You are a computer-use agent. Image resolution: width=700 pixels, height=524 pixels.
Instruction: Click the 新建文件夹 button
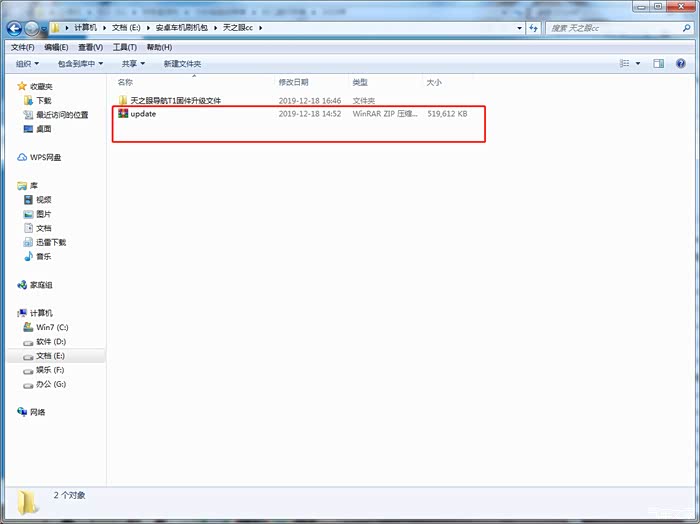[182, 64]
